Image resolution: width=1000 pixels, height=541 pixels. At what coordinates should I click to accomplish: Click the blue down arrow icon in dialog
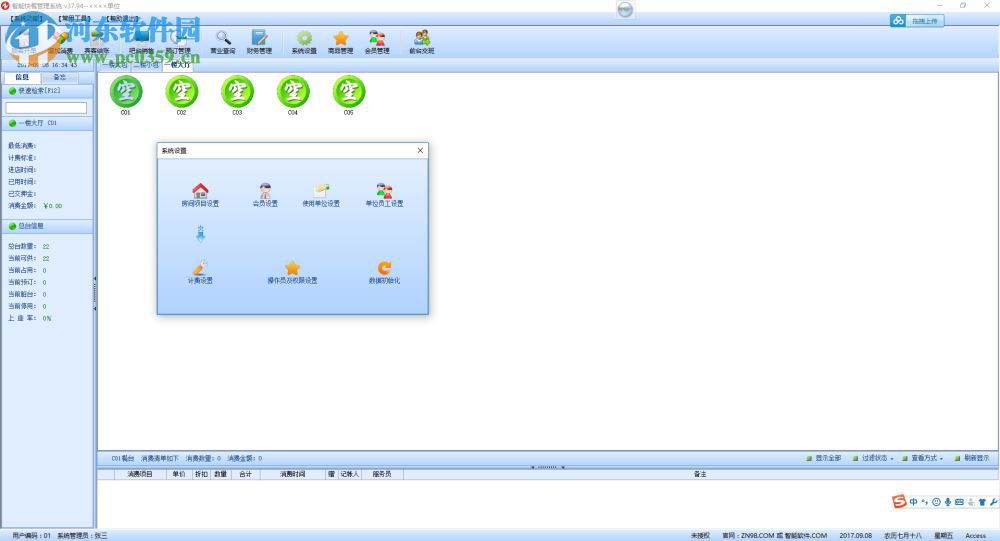[x=200, y=233]
